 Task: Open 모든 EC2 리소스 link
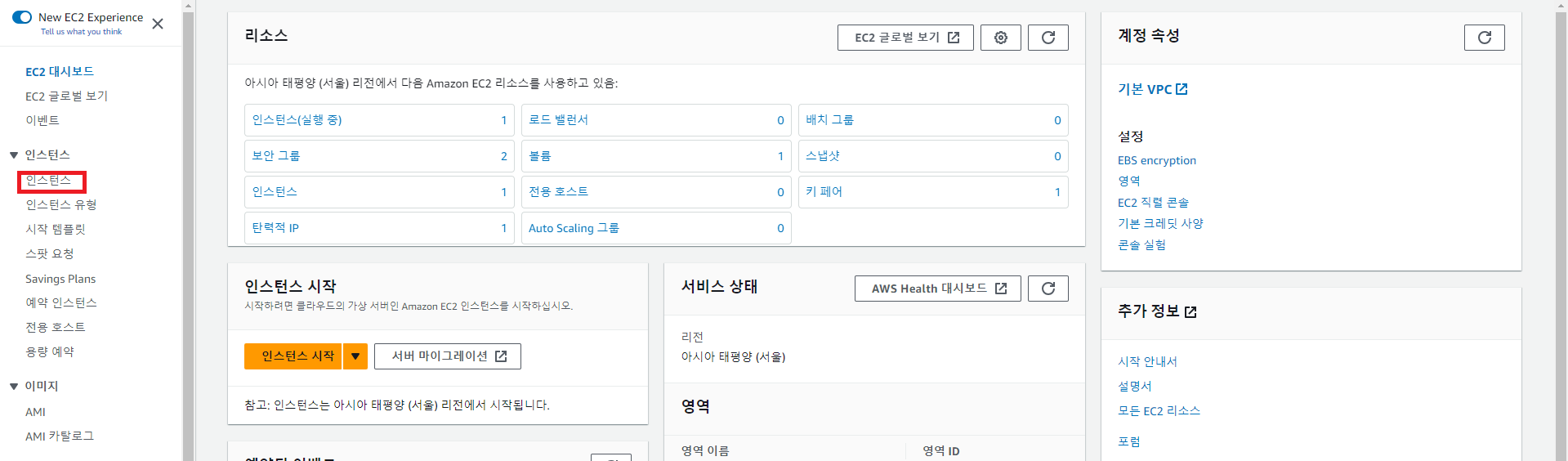coord(1159,410)
